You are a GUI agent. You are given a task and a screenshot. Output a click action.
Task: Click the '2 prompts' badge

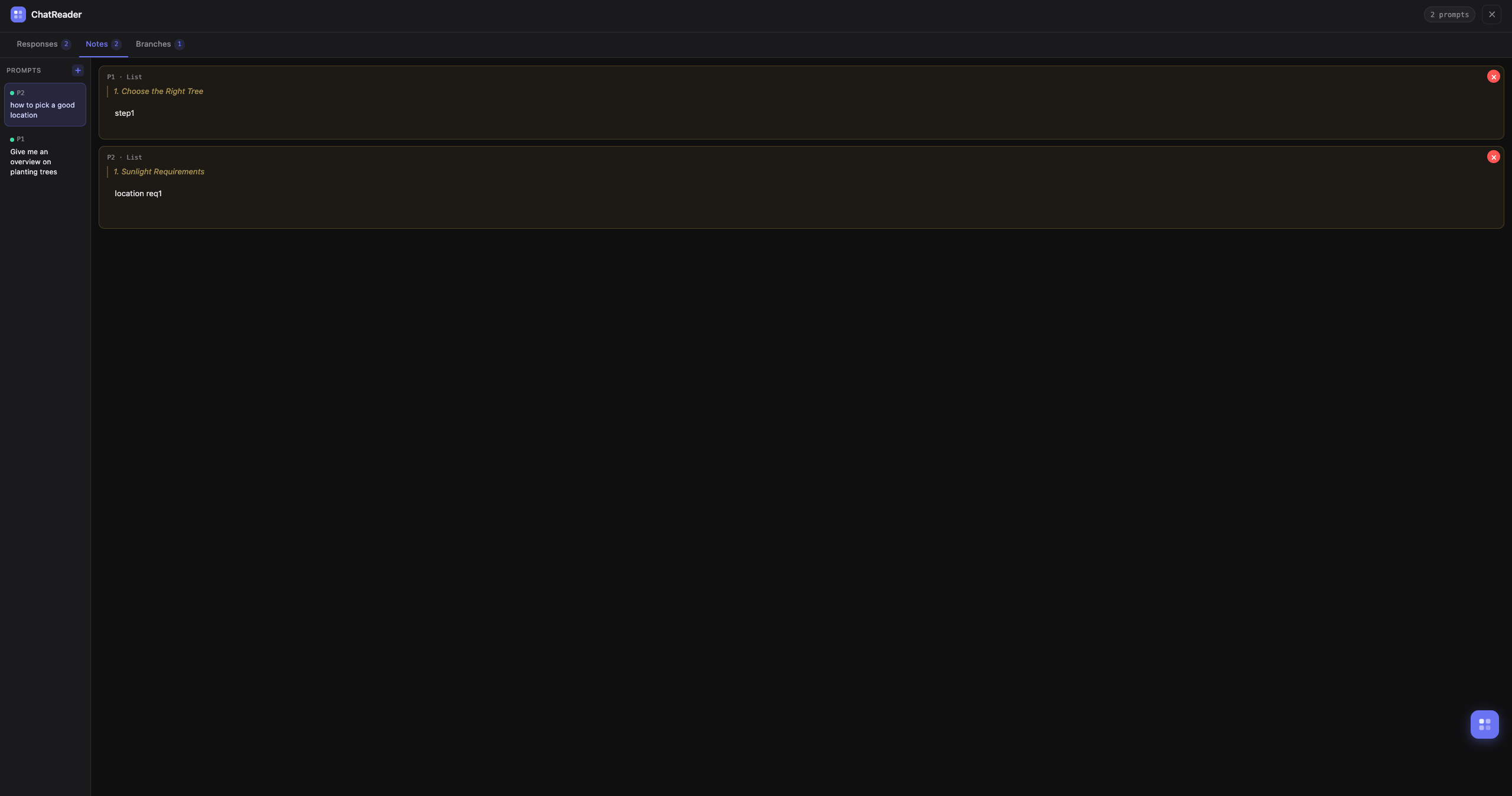1449,14
